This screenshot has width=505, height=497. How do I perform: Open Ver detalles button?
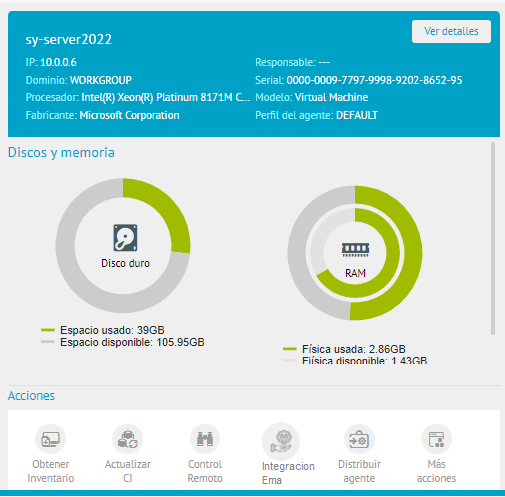[x=451, y=31]
